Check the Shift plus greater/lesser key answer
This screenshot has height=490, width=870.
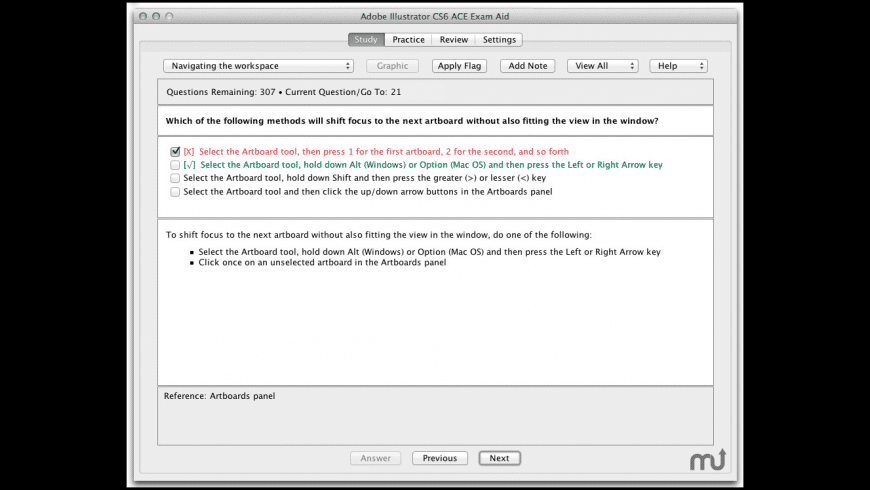[x=175, y=178]
